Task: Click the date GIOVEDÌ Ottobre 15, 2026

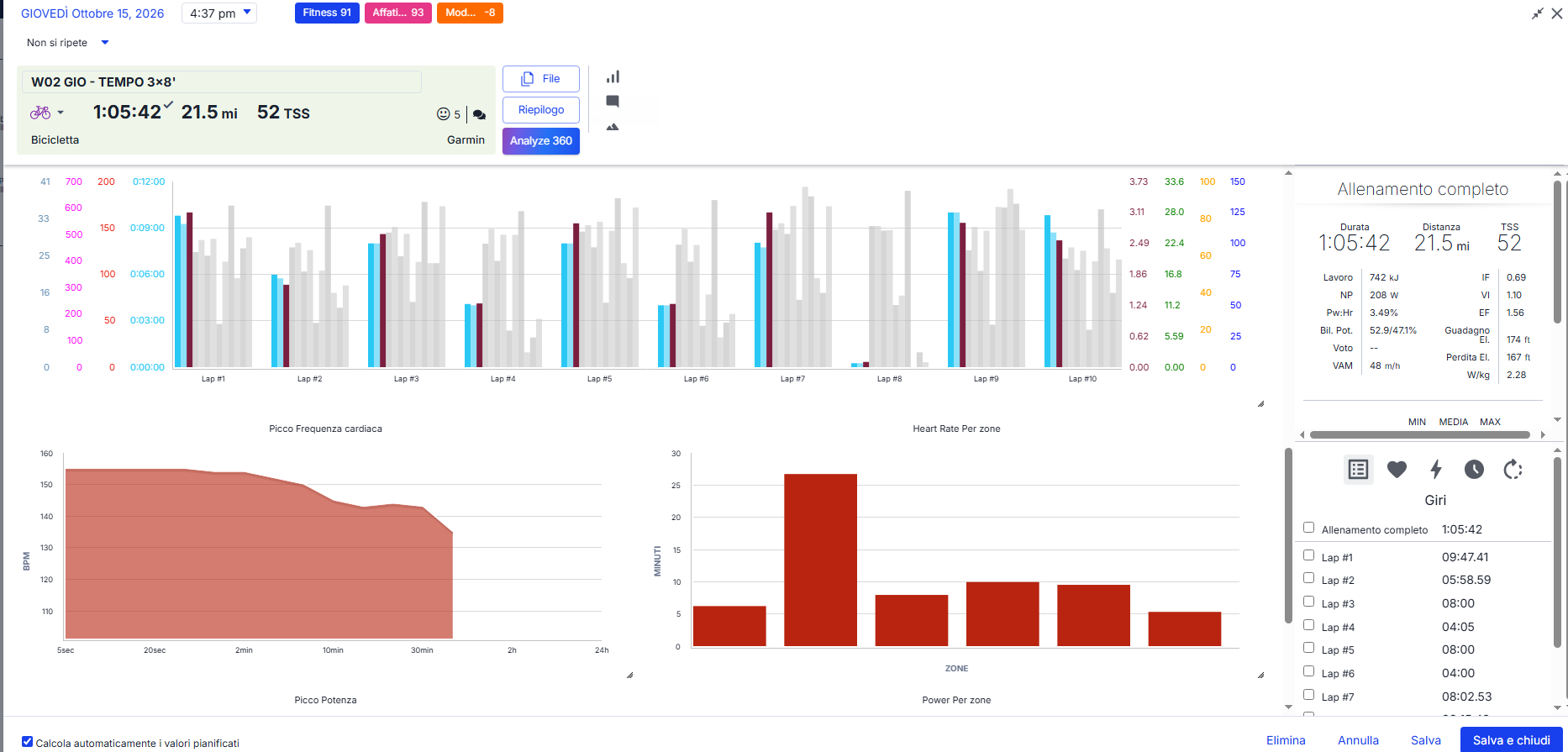Action: pyautogui.click(x=92, y=13)
